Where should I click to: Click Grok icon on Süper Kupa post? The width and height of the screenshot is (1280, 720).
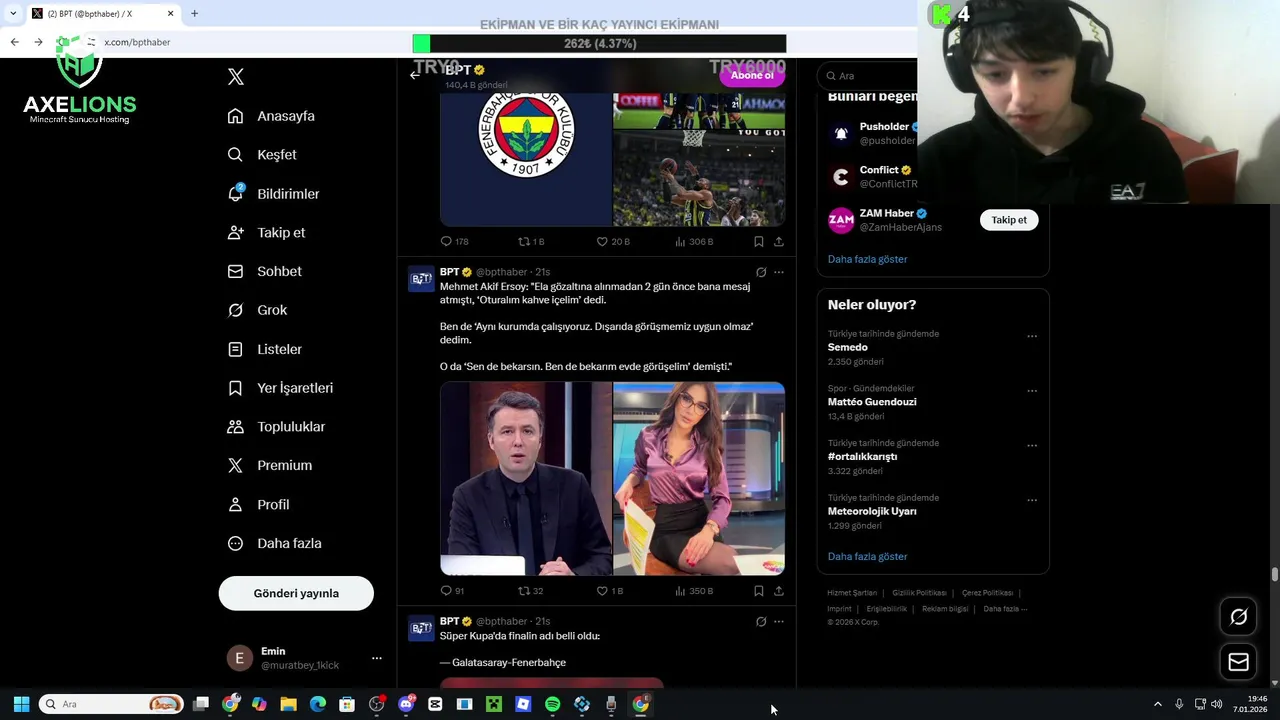point(761,622)
